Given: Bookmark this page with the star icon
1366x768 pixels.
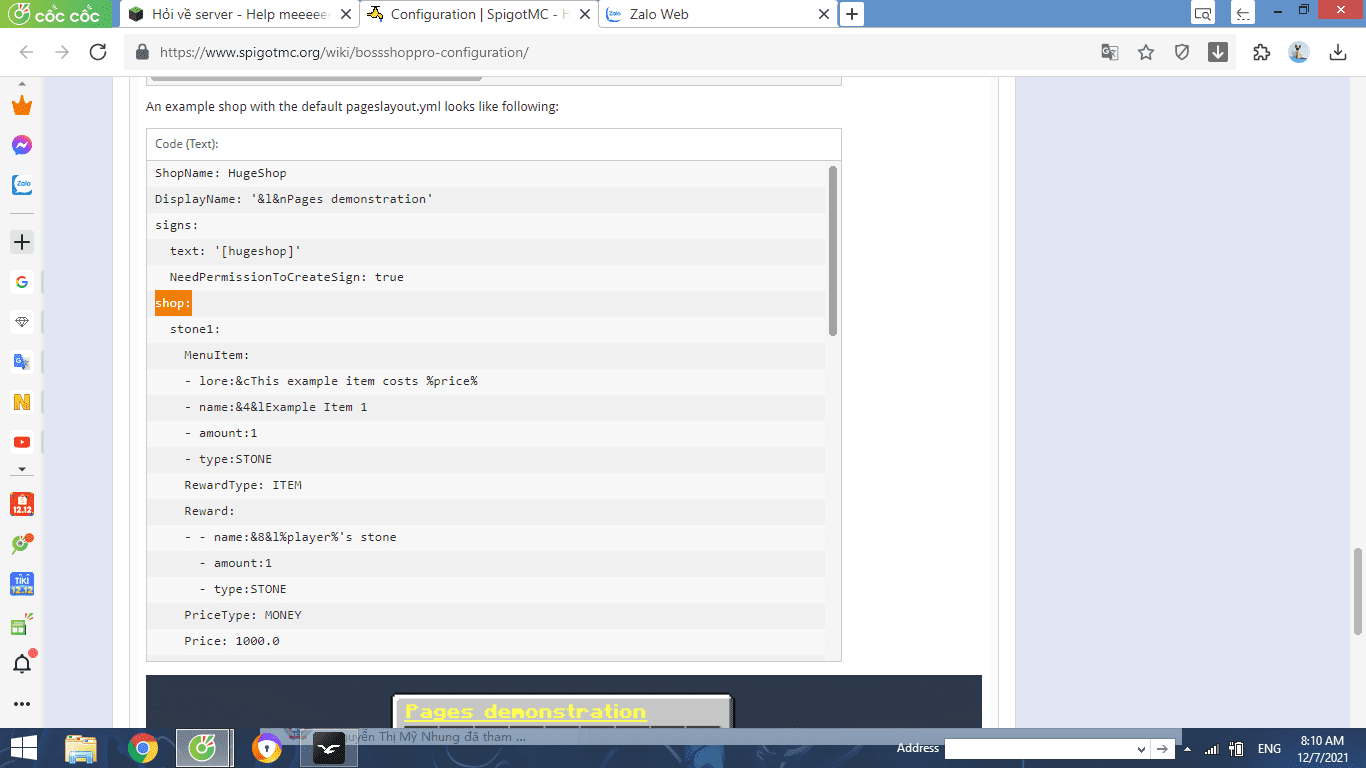Looking at the screenshot, I should (1146, 52).
